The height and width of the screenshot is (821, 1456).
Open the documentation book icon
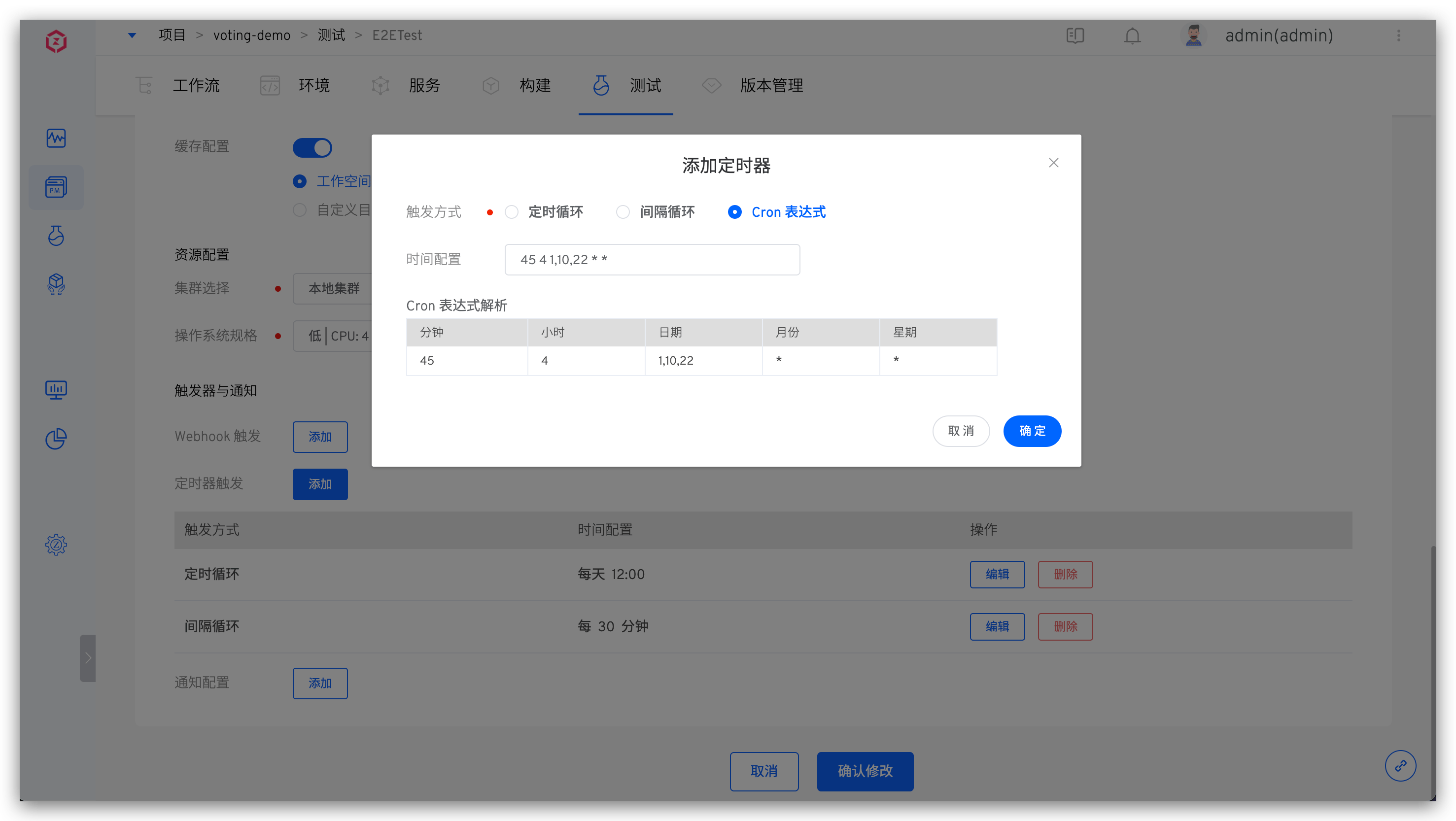coord(1075,35)
